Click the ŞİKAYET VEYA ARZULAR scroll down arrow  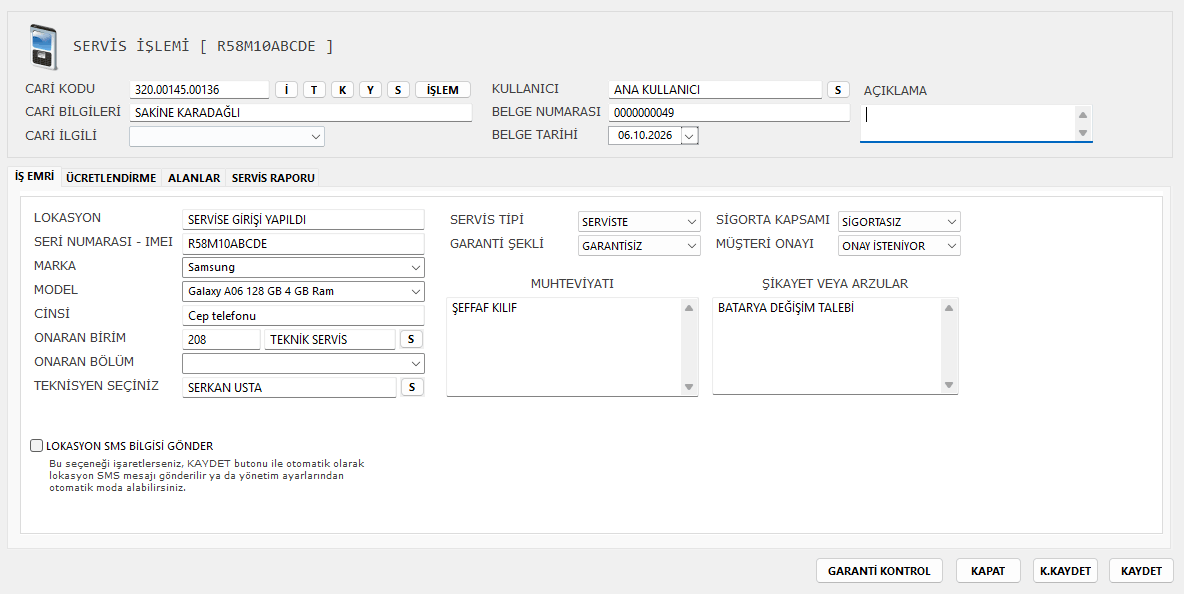pos(949,386)
